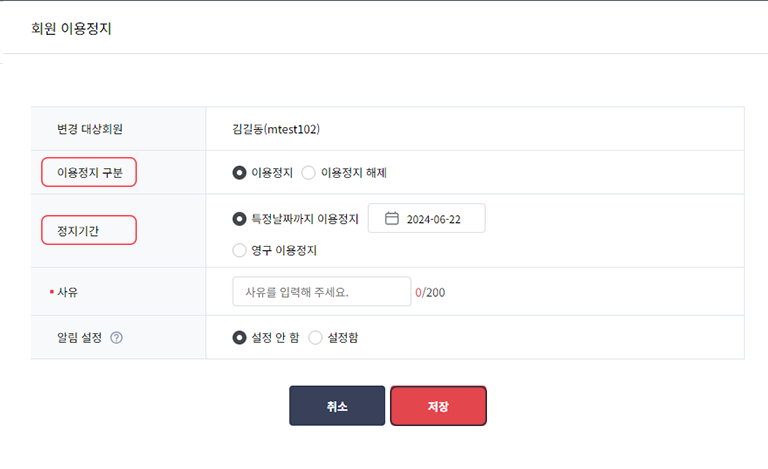This screenshot has width=768, height=469.
Task: Click the 변경 대상회원 row label
Action: point(90,129)
